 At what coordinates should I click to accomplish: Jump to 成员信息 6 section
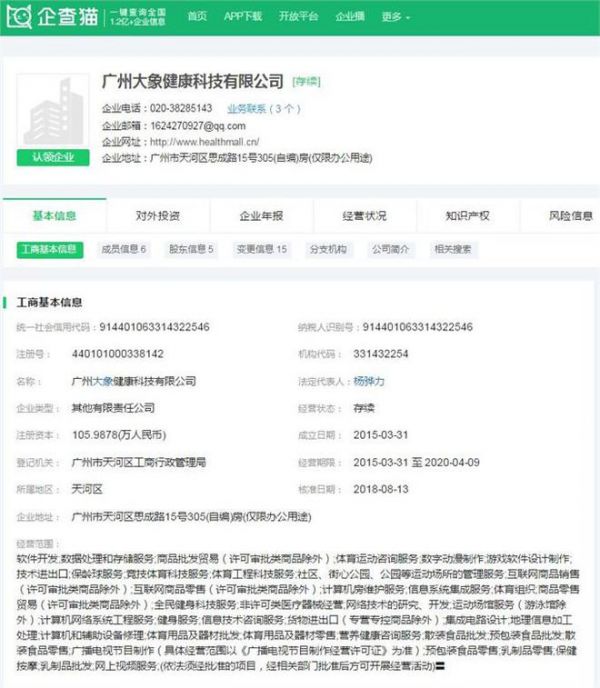pos(123,249)
